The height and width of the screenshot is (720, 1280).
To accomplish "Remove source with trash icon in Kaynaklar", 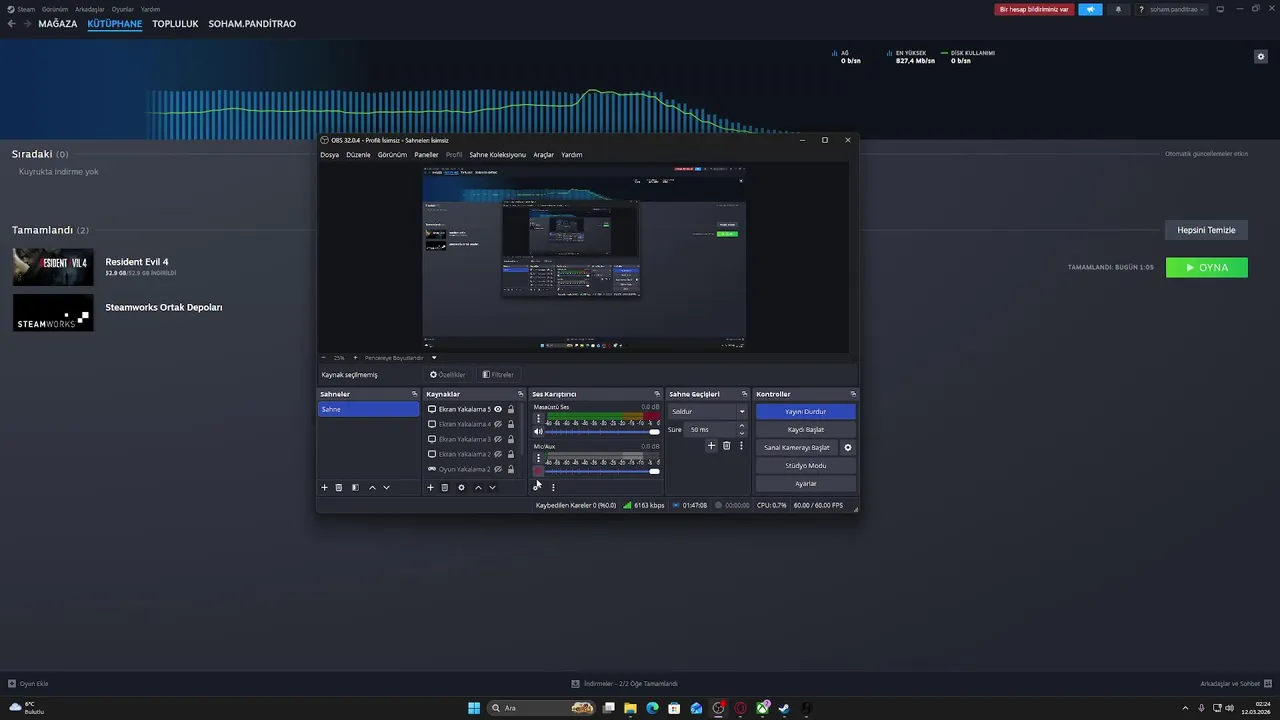I will (445, 487).
